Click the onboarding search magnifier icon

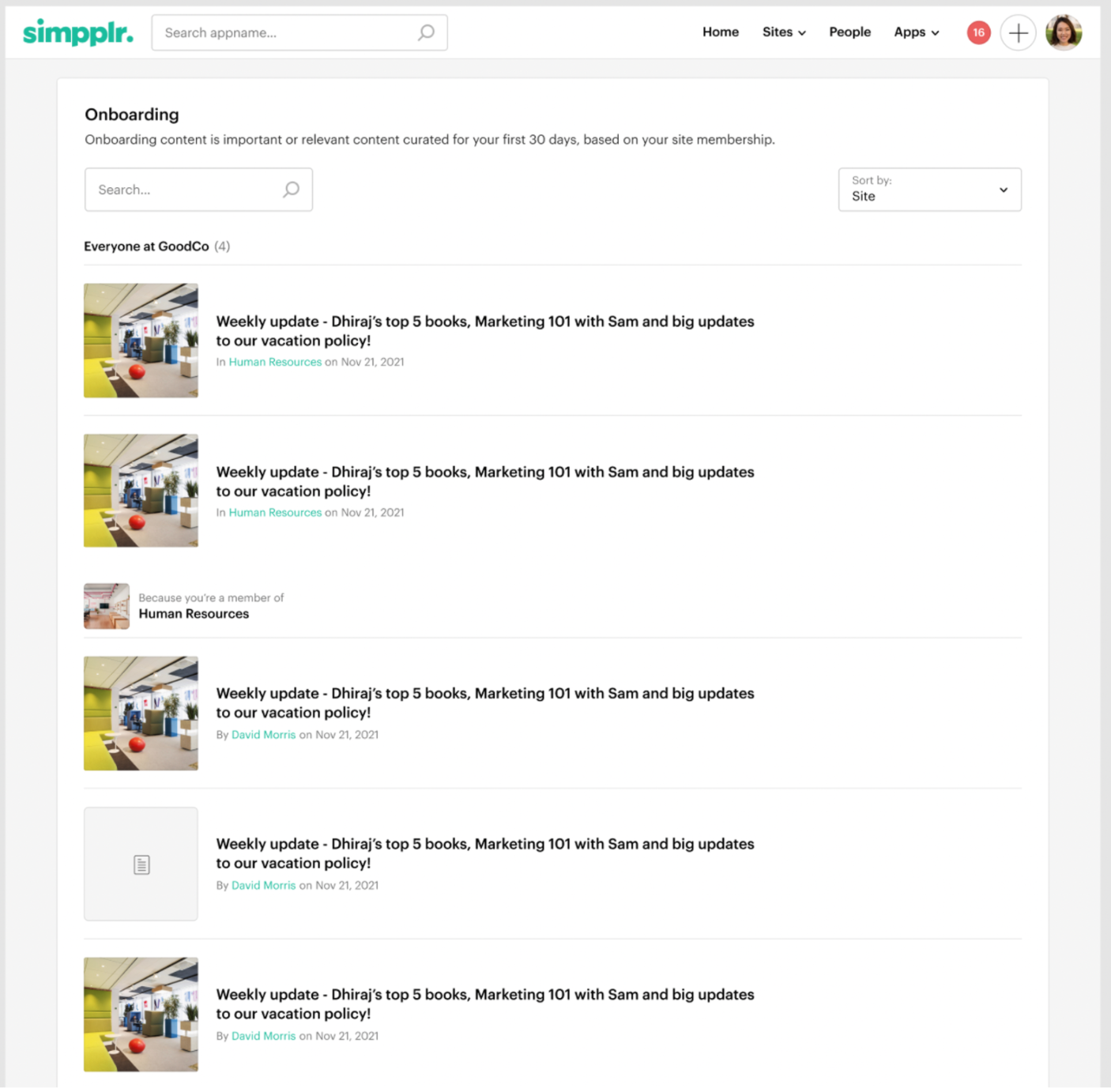(x=291, y=190)
